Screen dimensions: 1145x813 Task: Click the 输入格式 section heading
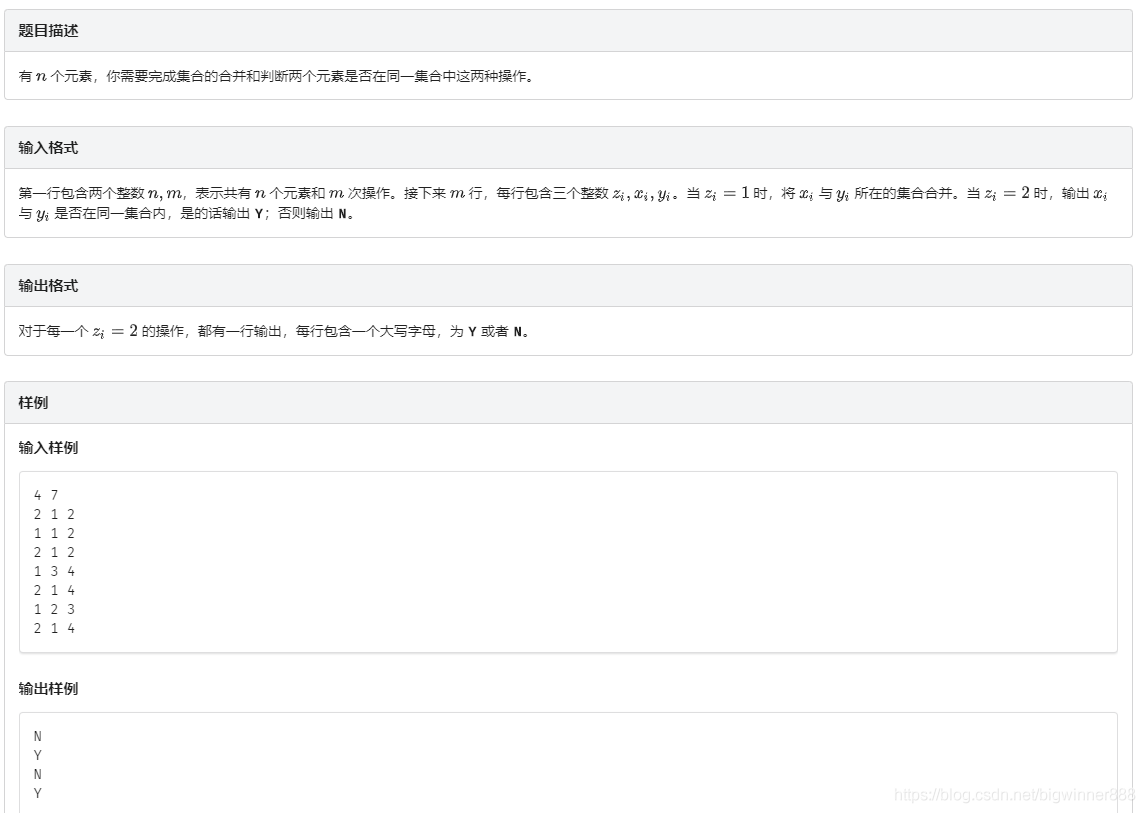tap(48, 148)
